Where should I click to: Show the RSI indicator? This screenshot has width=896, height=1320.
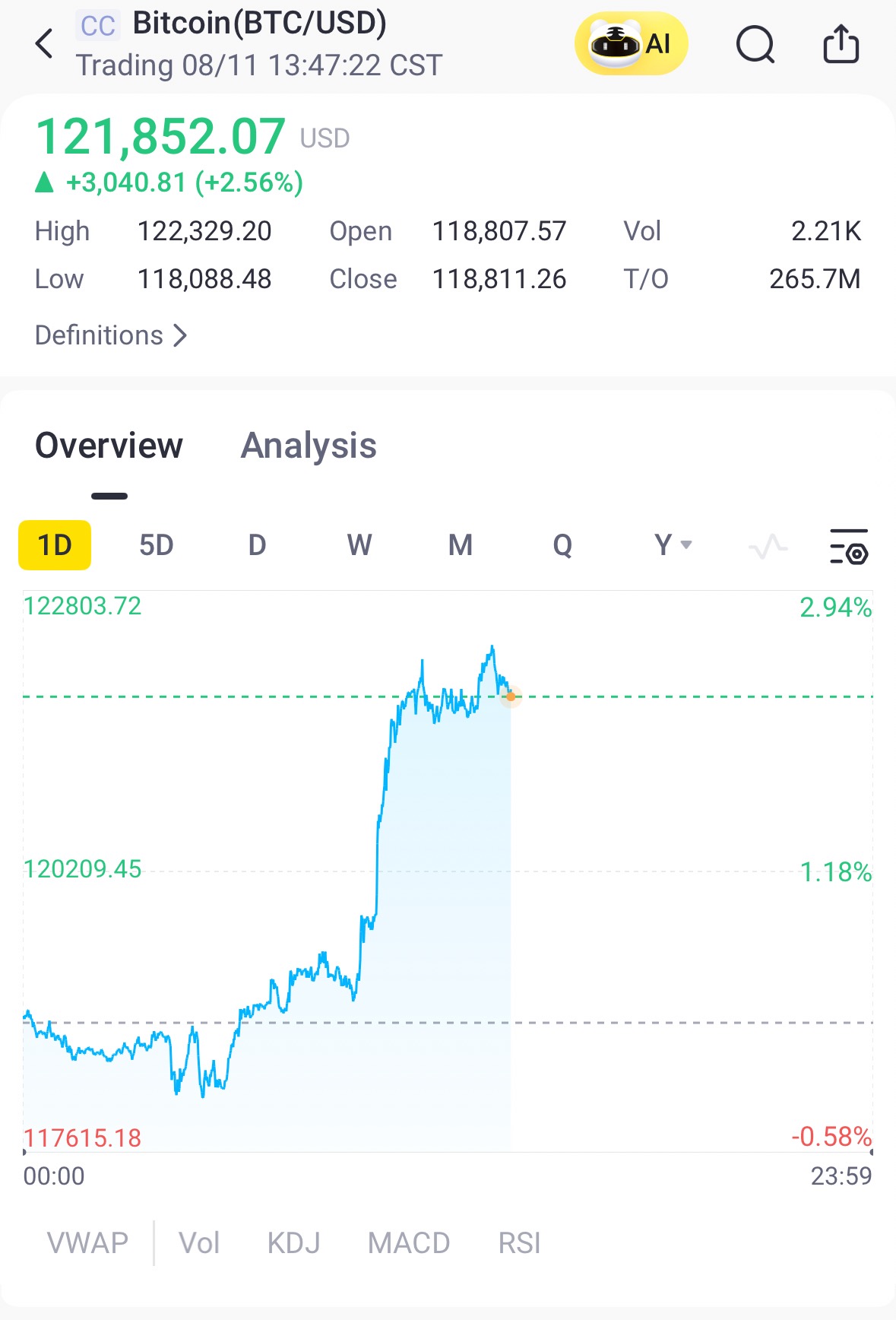520,1243
